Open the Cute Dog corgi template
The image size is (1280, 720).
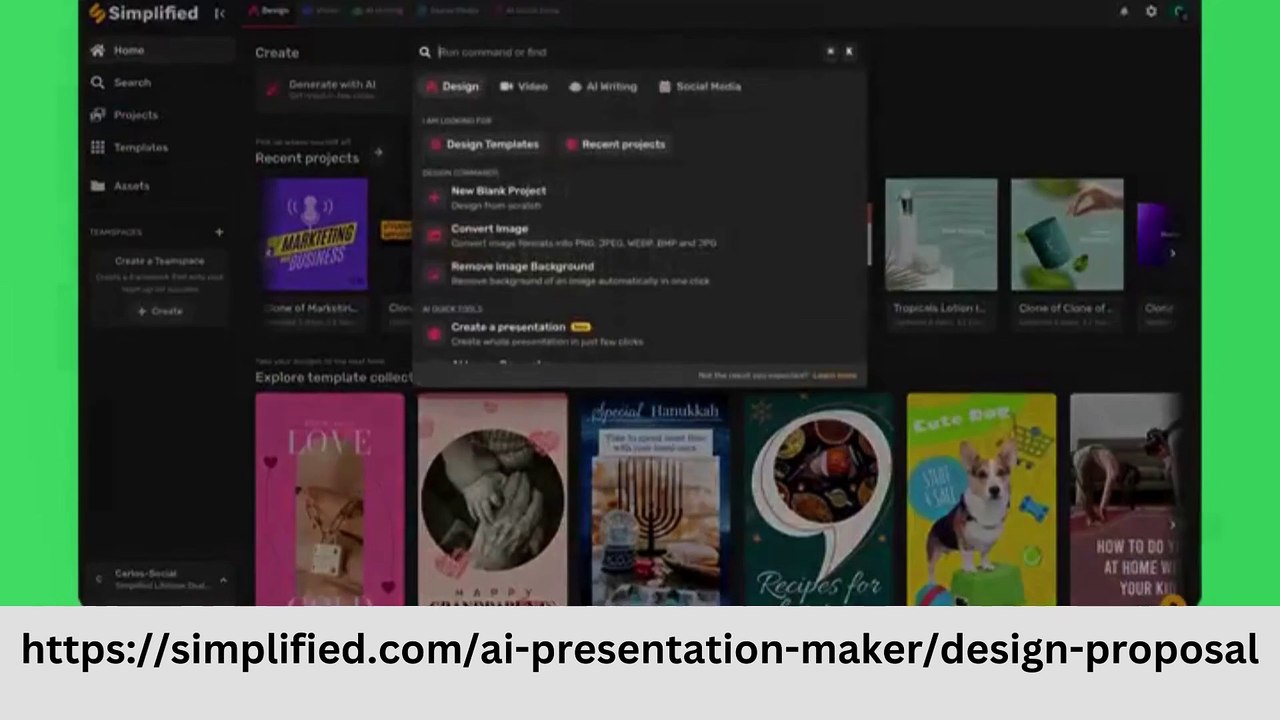(981, 499)
